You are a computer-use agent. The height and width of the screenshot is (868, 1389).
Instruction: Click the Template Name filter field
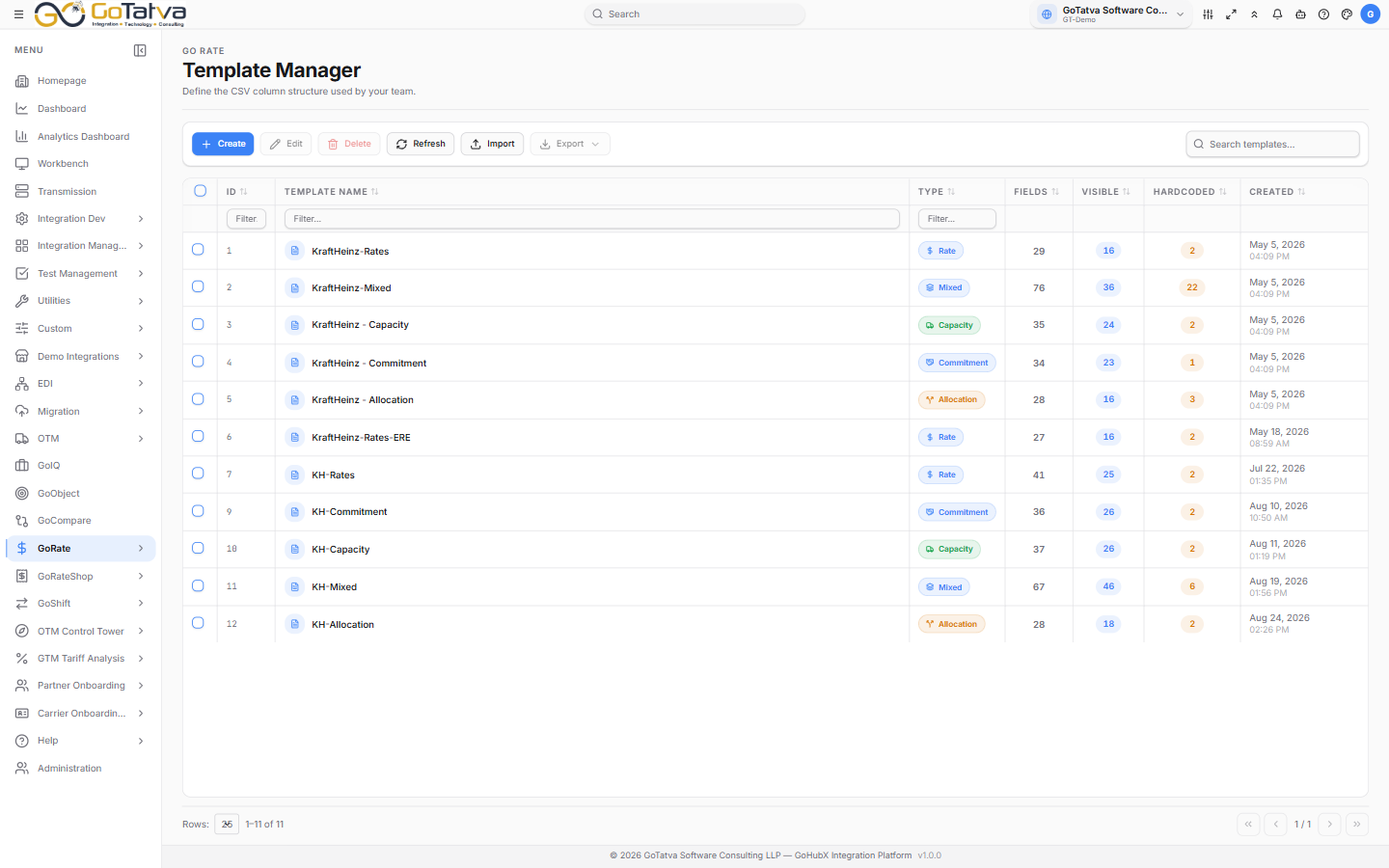[x=592, y=219]
